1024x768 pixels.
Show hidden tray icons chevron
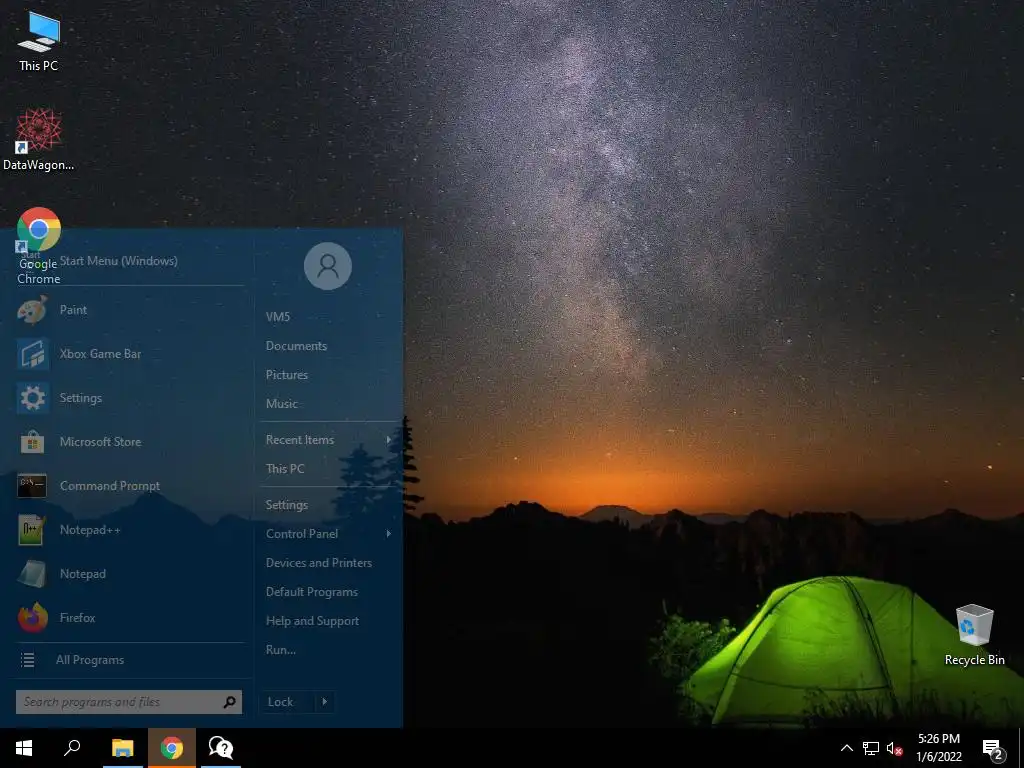(846, 748)
